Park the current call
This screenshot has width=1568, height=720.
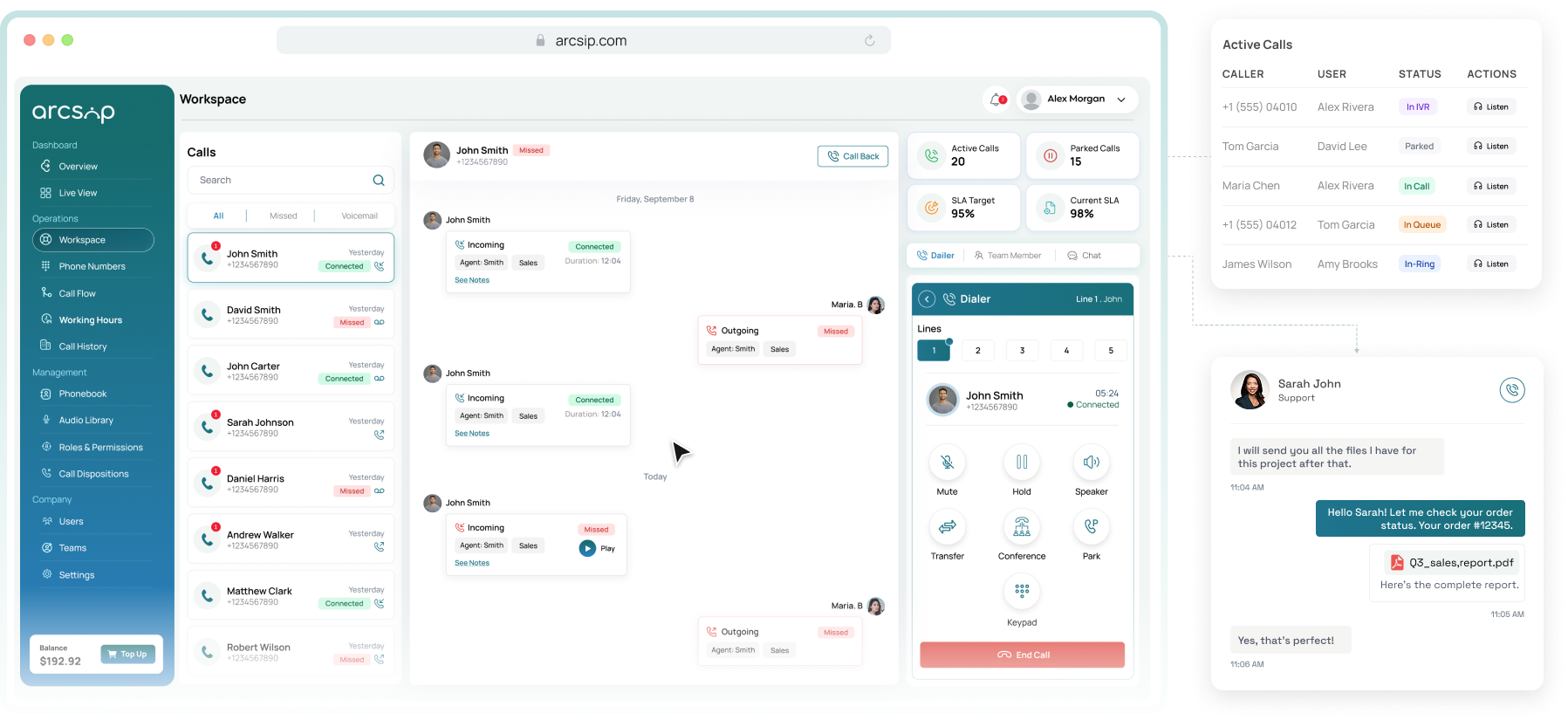1092,527
